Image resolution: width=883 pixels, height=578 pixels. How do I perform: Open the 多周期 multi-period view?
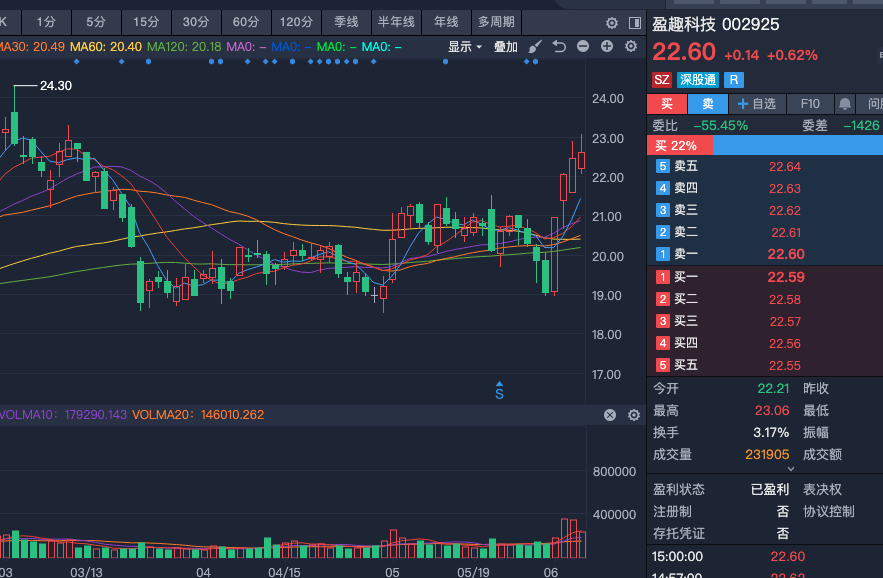point(496,22)
